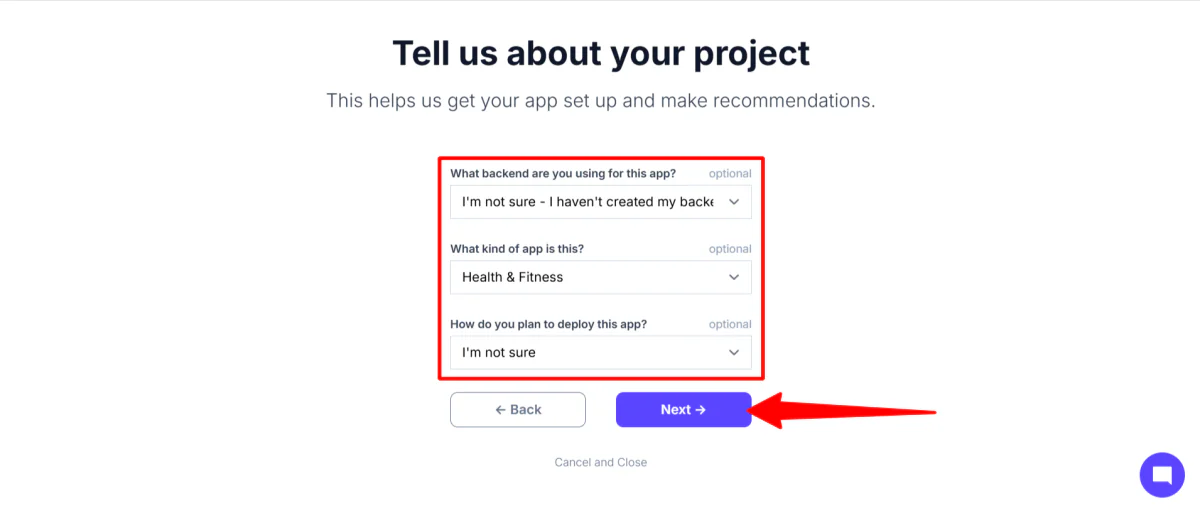Click "optional" beside the deploy question

[x=730, y=324]
